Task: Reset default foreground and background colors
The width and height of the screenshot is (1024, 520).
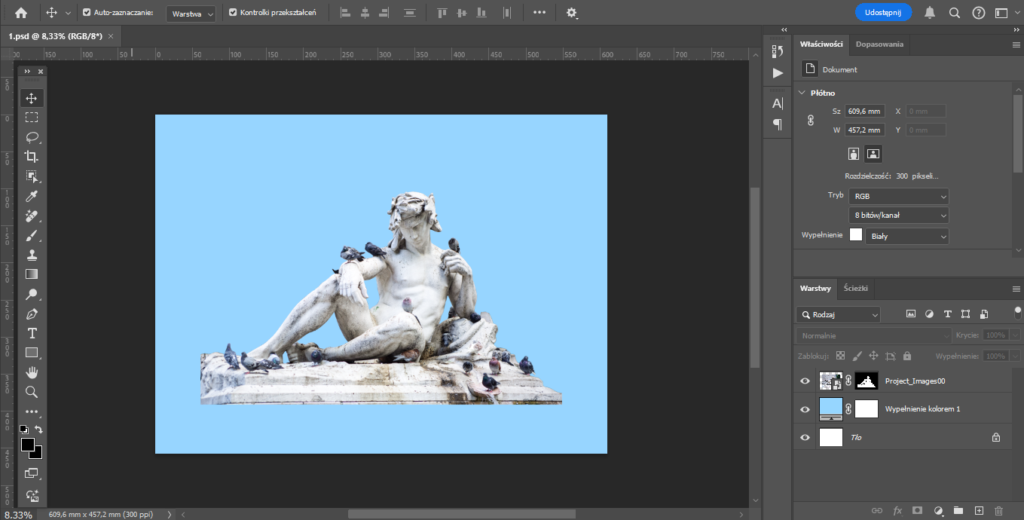Action: tap(24, 429)
